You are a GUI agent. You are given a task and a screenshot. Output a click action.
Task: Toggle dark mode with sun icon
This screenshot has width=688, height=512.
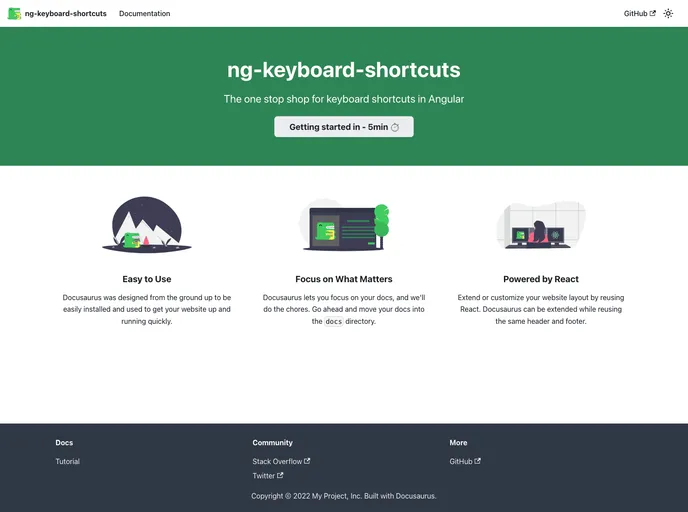click(x=668, y=14)
